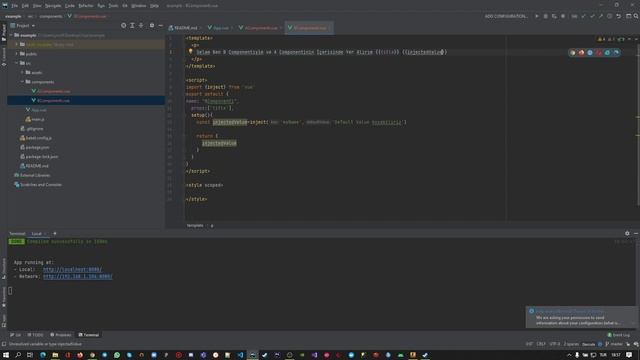Open Search Everywhere magnifier icon
Viewport: 640px width, 360px height.
pyautogui.click(x=636, y=16)
